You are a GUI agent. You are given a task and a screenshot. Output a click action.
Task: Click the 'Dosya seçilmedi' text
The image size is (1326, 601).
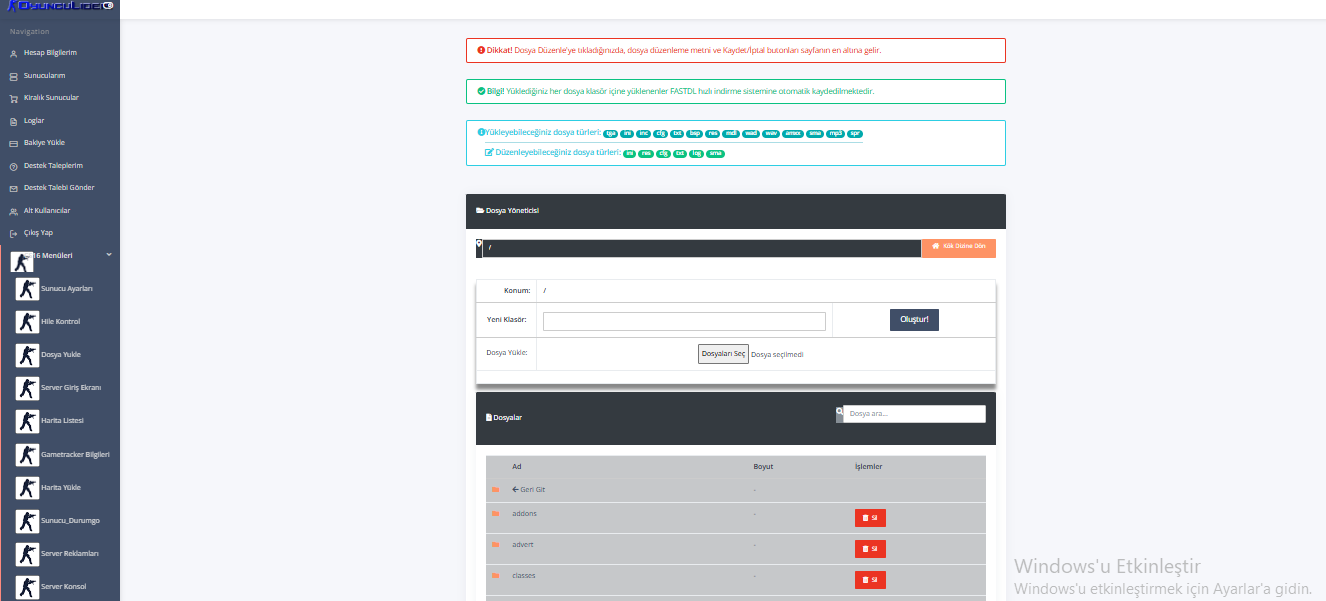point(777,355)
